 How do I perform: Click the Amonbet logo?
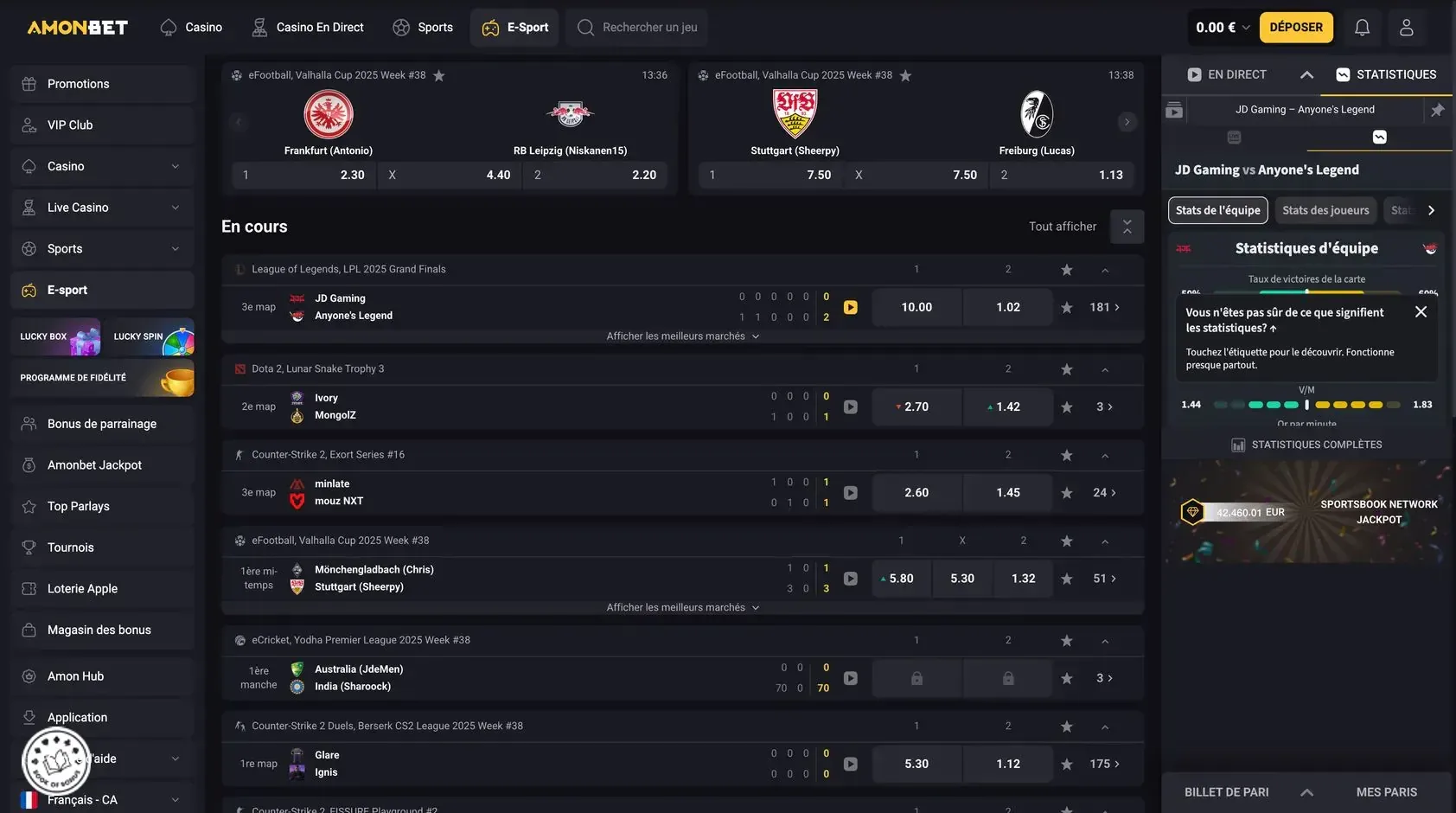click(x=78, y=28)
